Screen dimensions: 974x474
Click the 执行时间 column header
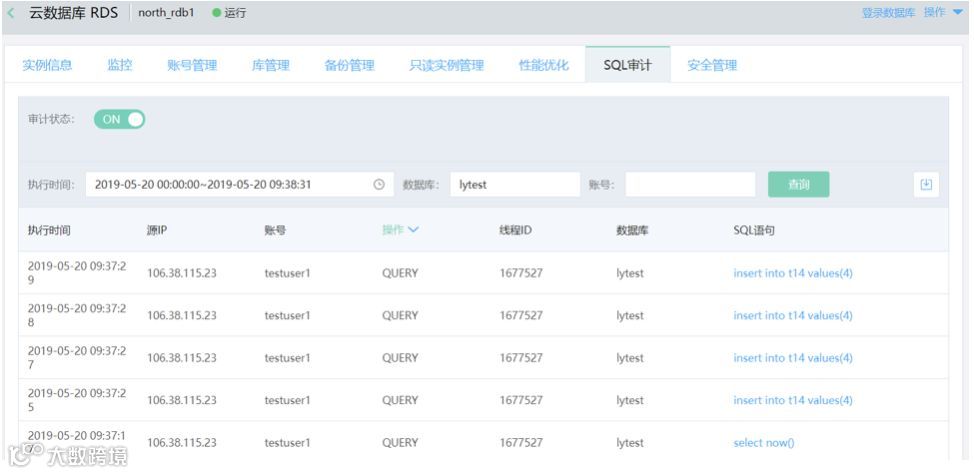[x=49, y=230]
